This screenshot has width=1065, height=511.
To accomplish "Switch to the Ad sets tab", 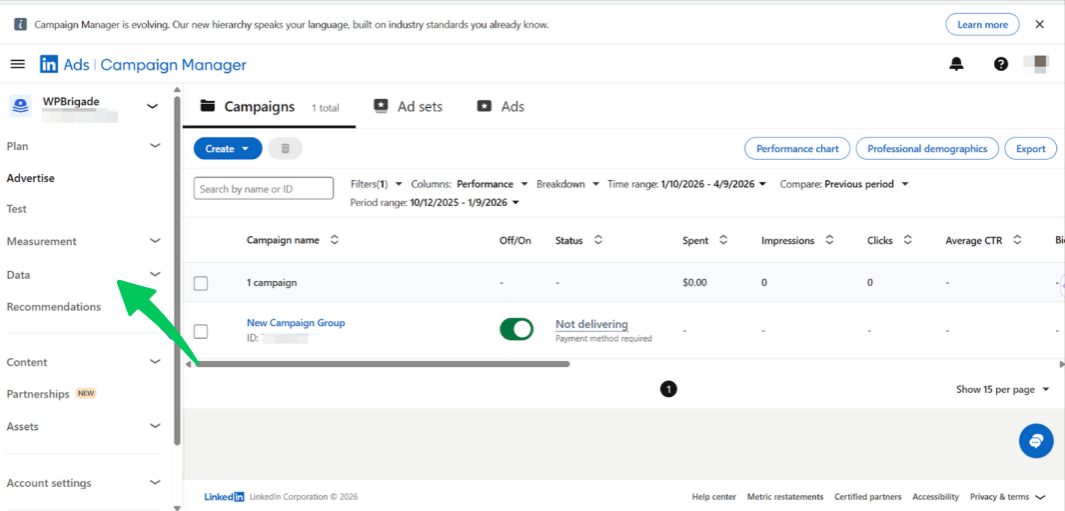I will 408,107.
